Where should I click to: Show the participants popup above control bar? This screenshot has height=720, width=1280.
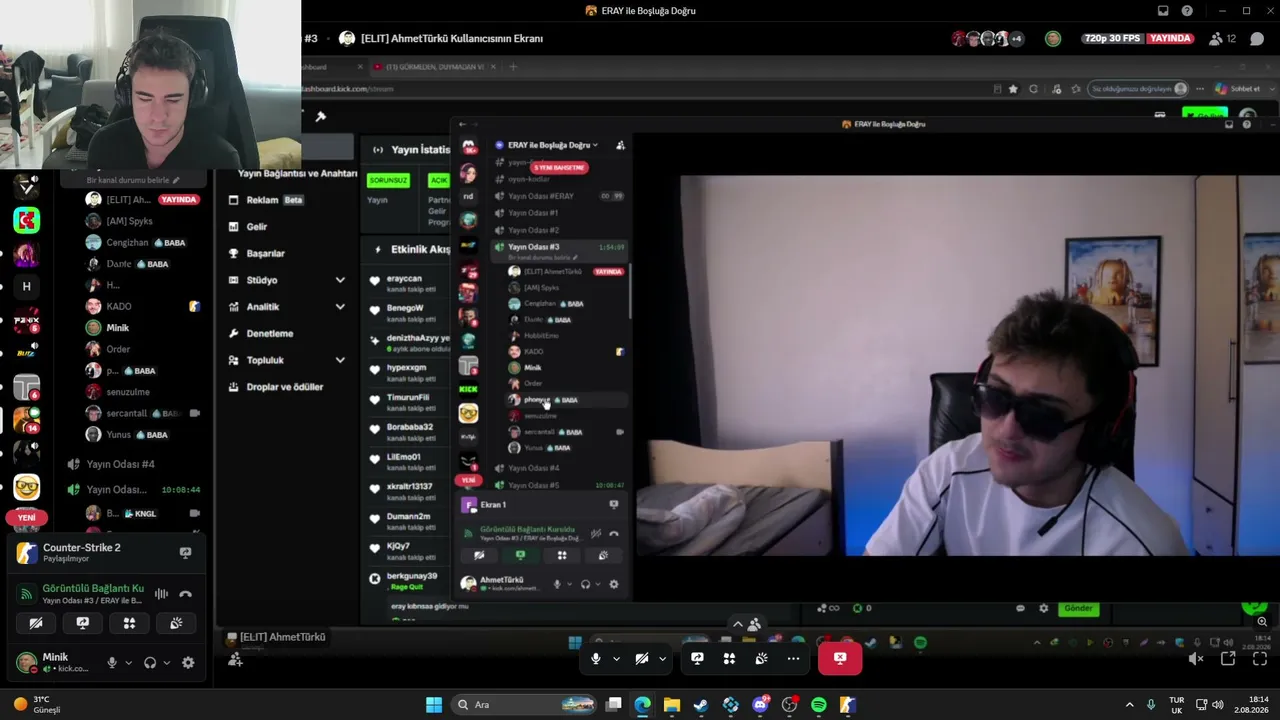pos(749,625)
